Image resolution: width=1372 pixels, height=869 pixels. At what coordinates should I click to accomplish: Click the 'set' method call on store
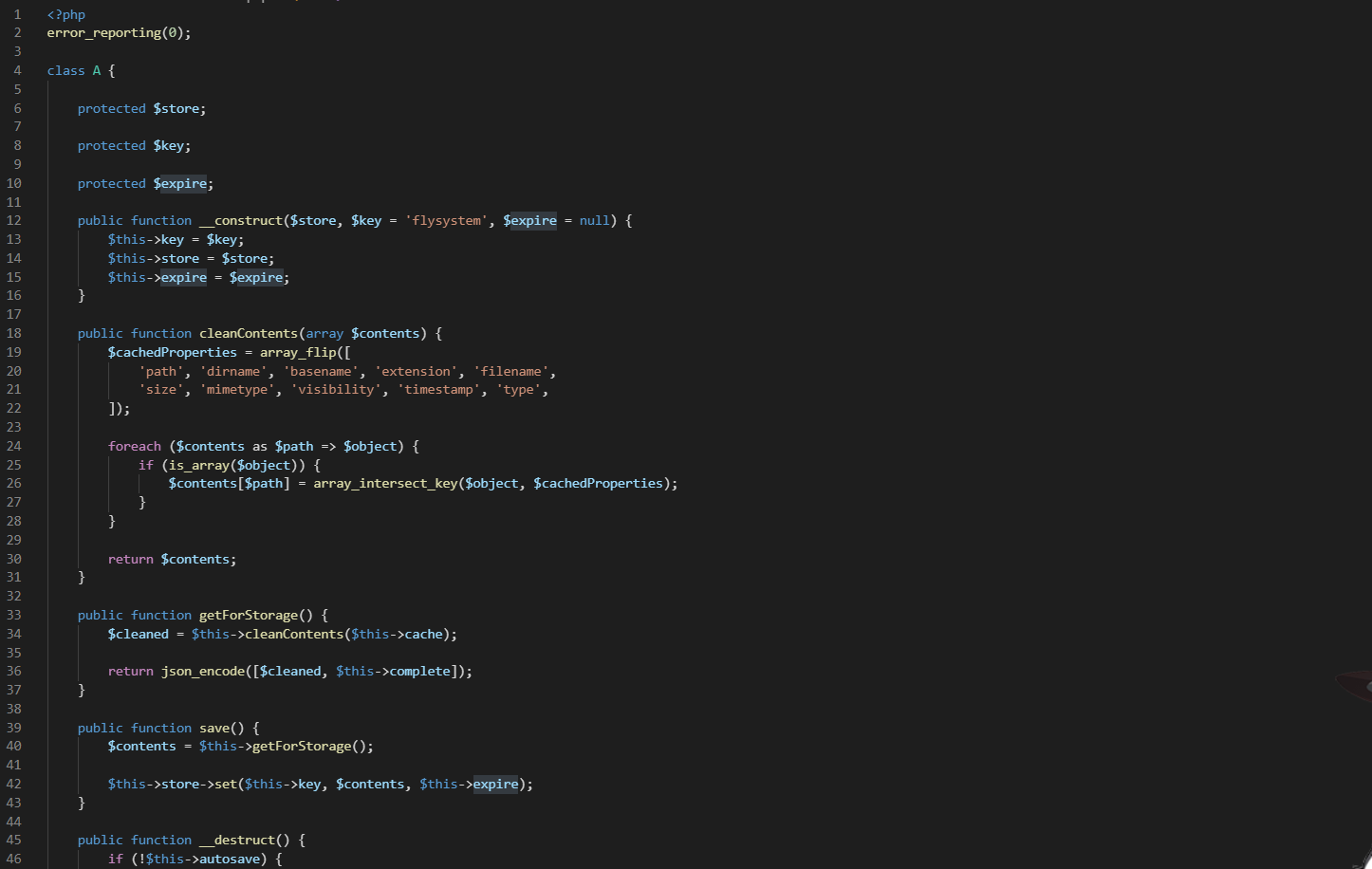pyautogui.click(x=226, y=785)
